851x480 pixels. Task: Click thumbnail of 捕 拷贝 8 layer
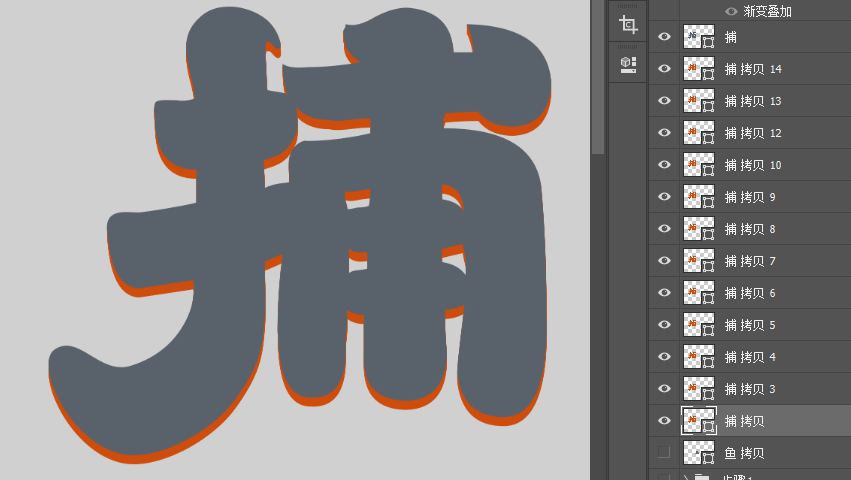pyautogui.click(x=699, y=229)
